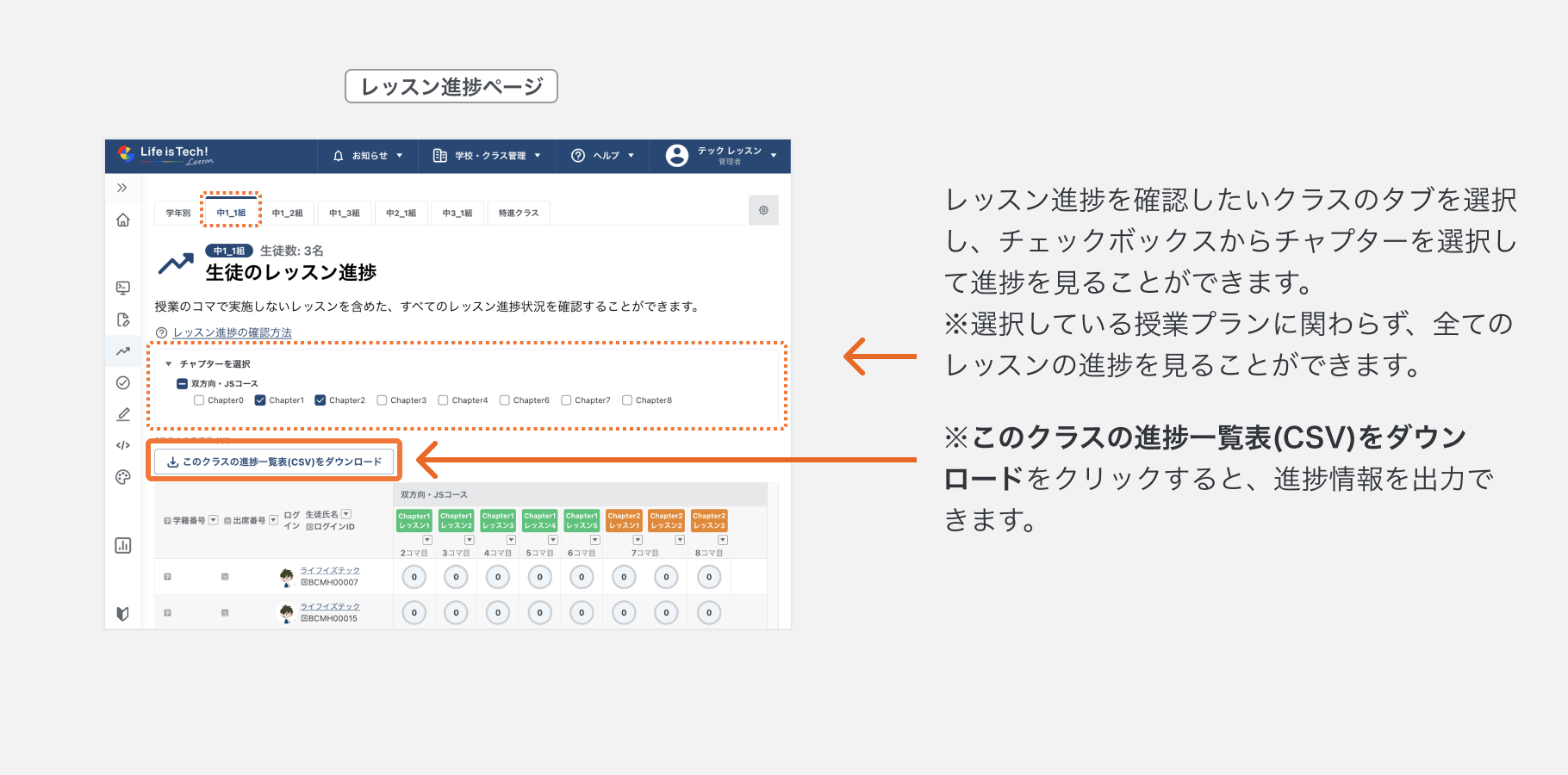Select the check circle icon in sidebar

123,381
